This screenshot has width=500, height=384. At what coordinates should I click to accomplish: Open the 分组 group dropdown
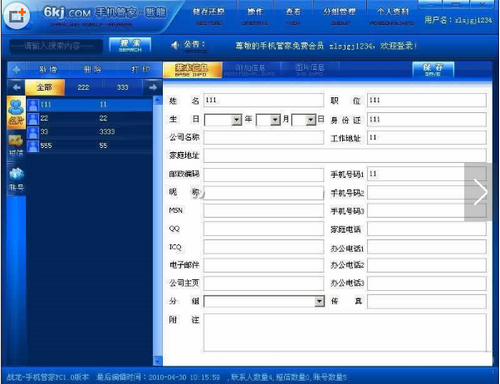coord(319,302)
